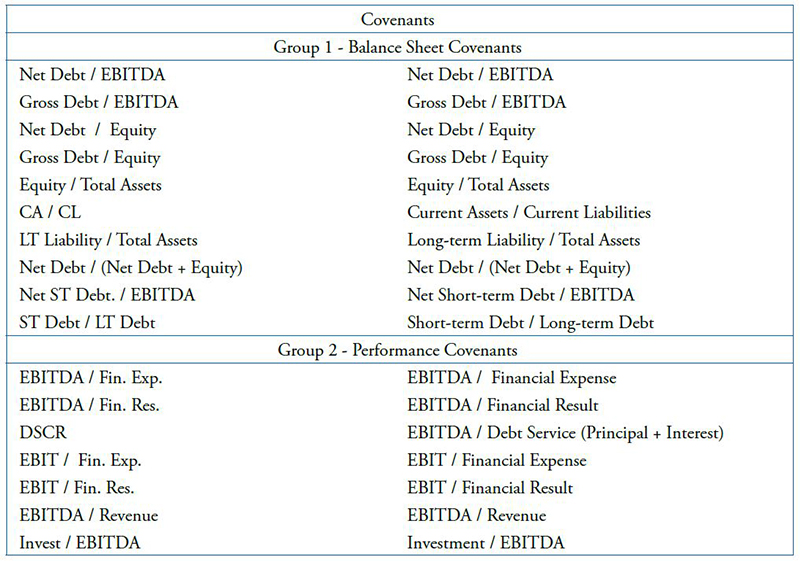Click the "EBIT / Fin. Exp." cell
800x561 pixels.
80,461
